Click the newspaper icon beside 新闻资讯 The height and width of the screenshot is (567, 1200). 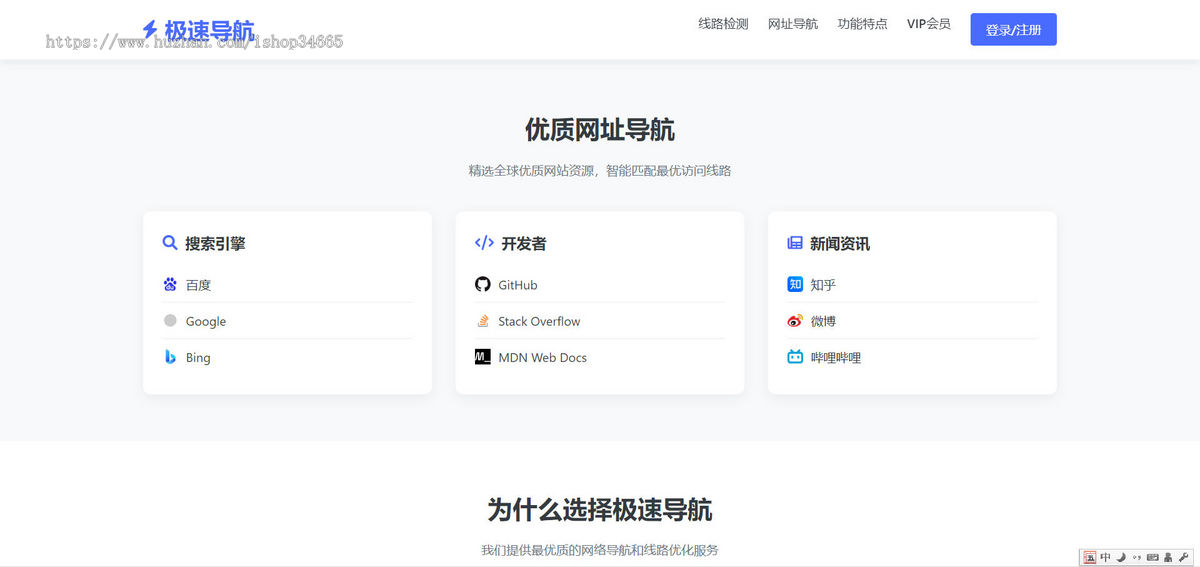(x=795, y=243)
